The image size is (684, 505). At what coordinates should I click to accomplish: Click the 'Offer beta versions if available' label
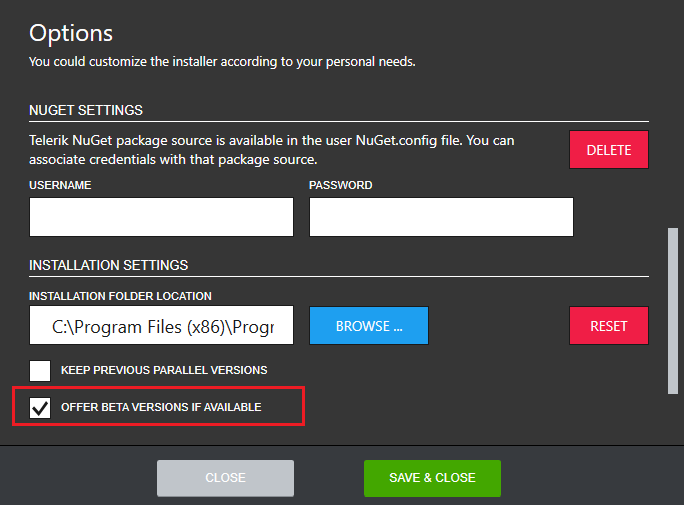tap(161, 408)
